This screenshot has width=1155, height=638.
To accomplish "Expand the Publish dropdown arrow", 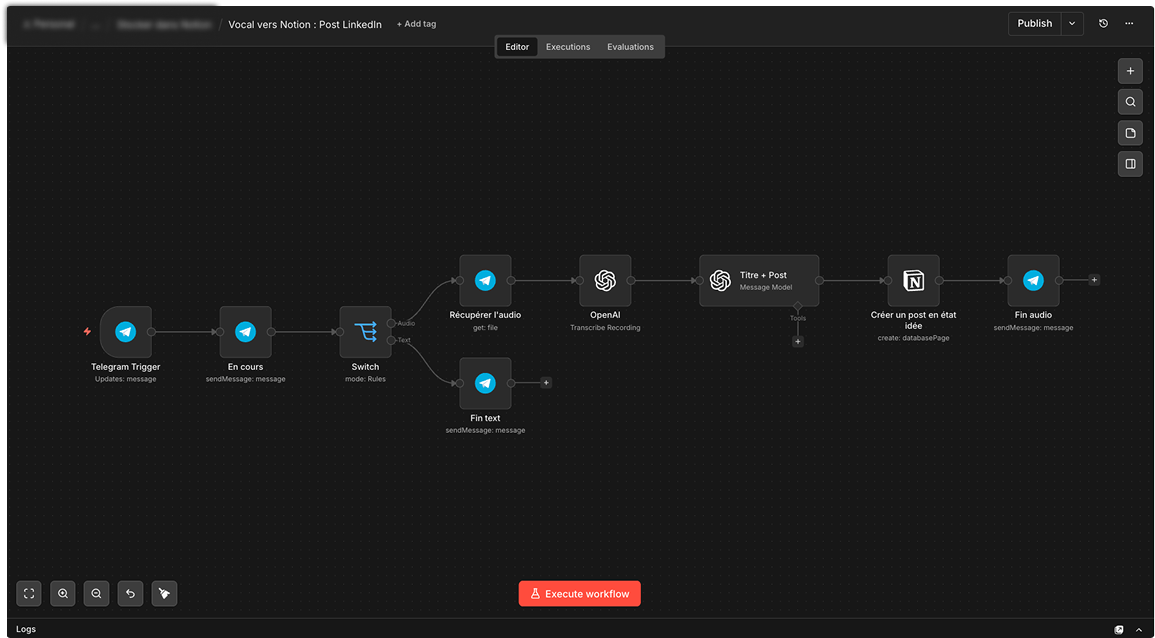I will click(1072, 24).
